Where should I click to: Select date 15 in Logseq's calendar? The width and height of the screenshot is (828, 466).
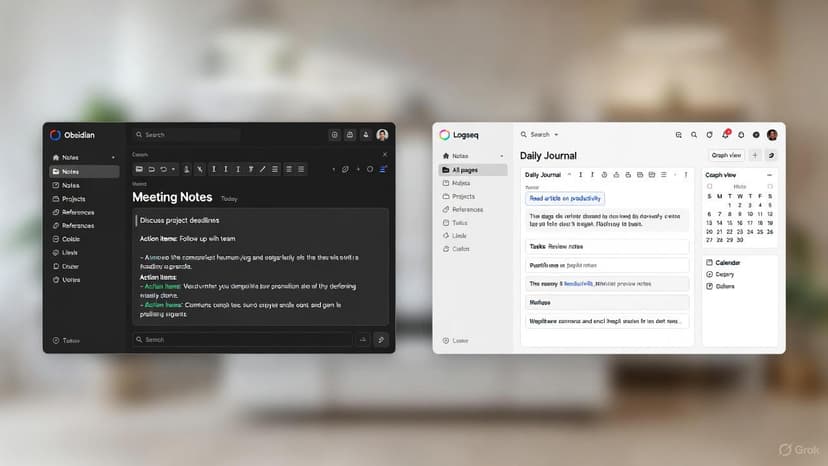[729, 223]
